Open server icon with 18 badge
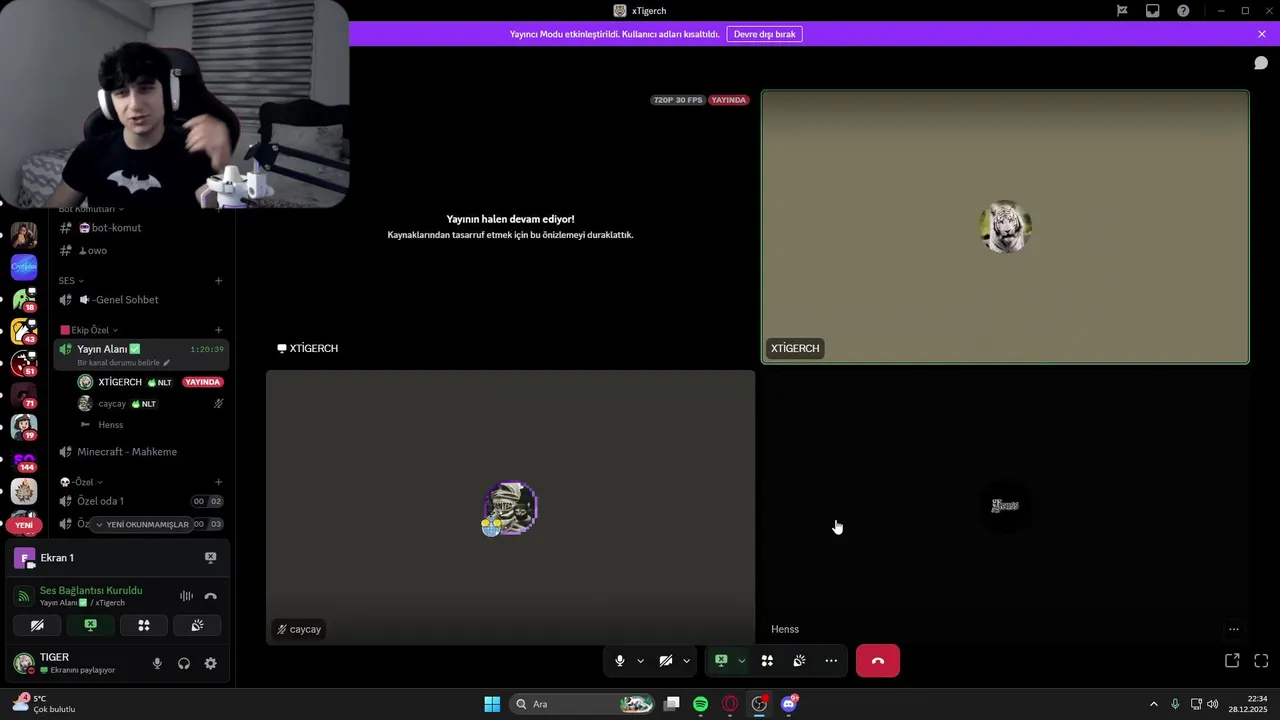Image resolution: width=1280 pixels, height=720 pixels. tap(24, 299)
